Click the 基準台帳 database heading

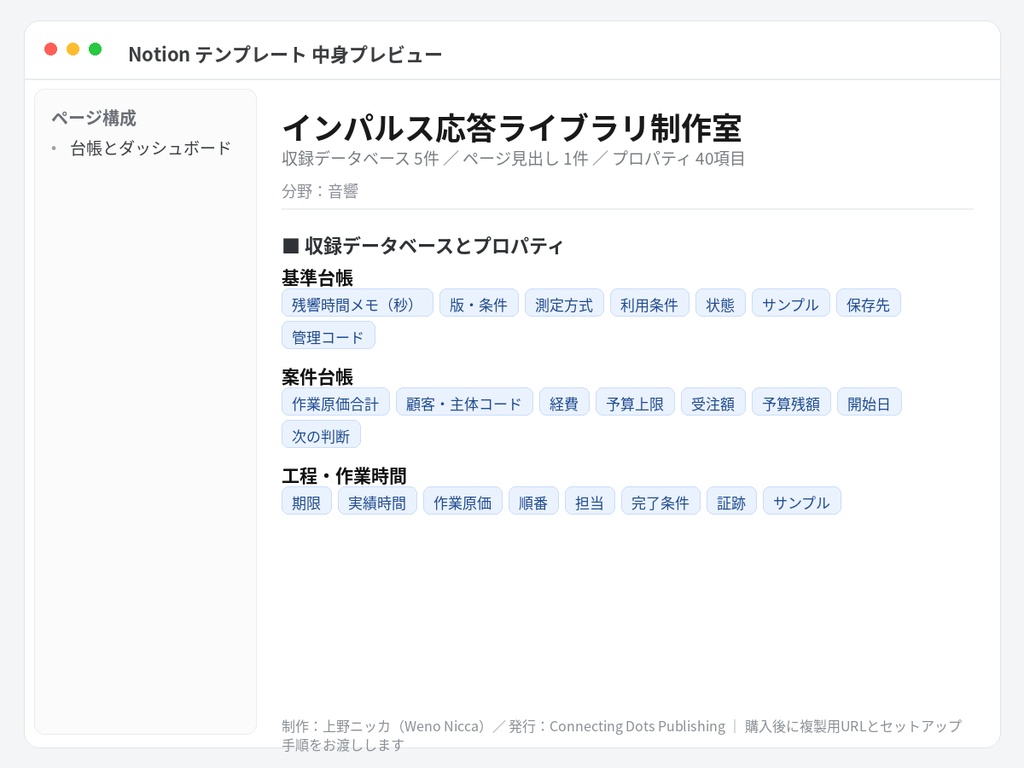[x=317, y=278]
